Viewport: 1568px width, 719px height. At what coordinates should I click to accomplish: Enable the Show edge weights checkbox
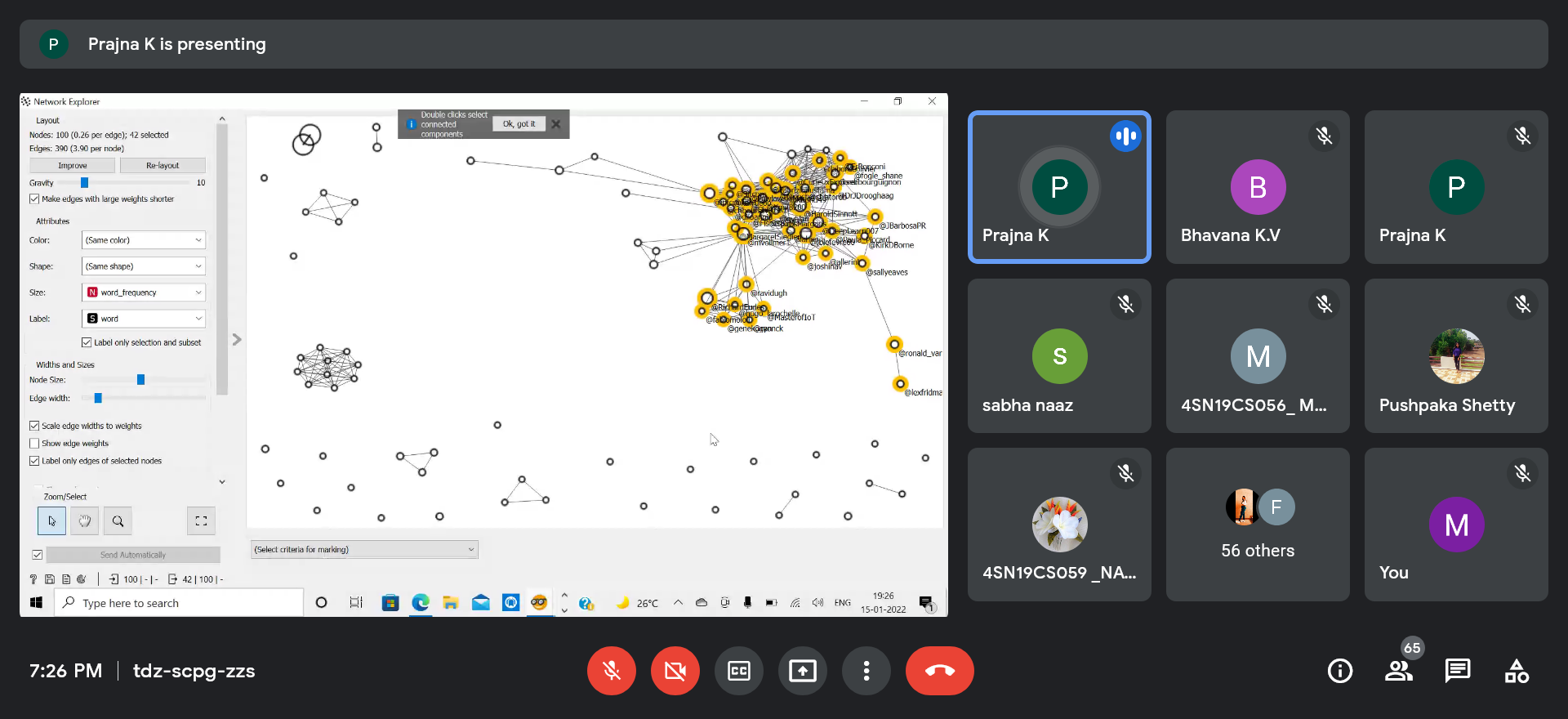pos(34,444)
